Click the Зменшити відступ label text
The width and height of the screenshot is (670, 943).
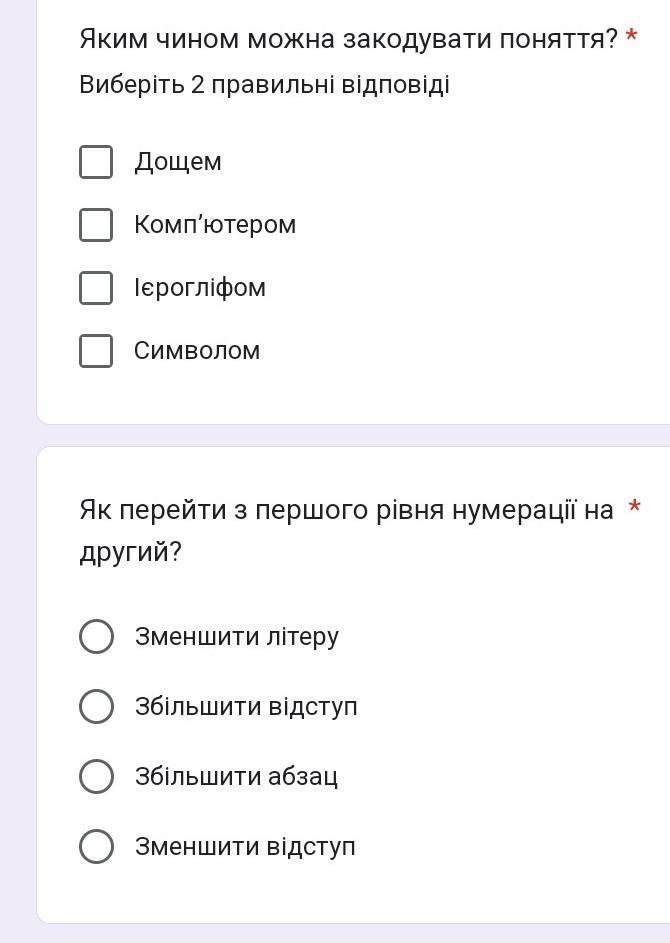tap(245, 847)
